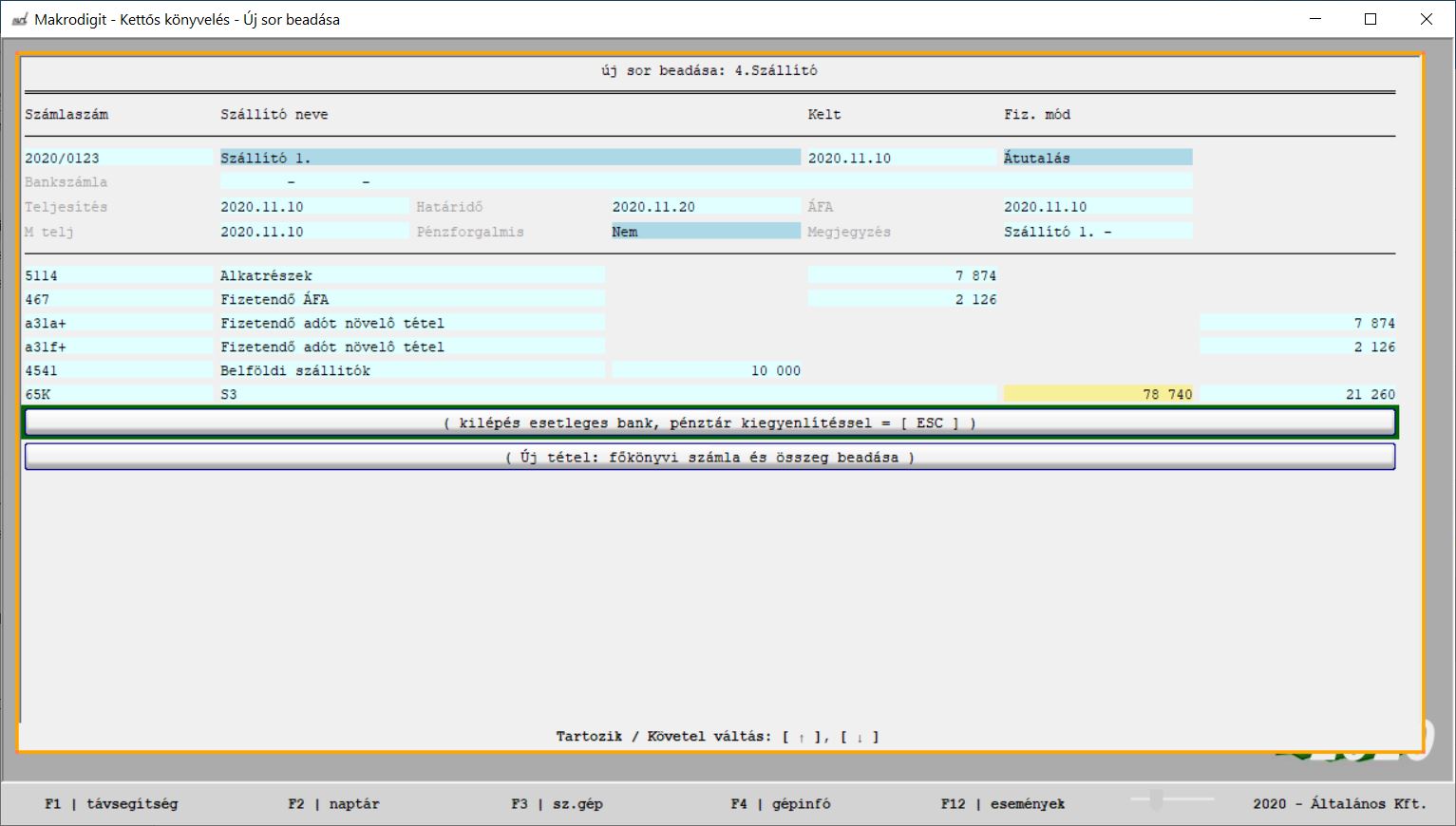Click the 21 260 amount in 65K row
The height and width of the screenshot is (826, 1456).
click(1297, 394)
